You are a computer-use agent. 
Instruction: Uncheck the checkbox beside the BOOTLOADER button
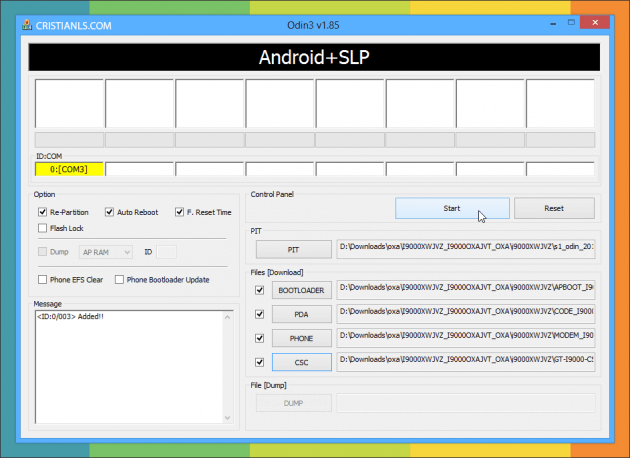tap(260, 290)
